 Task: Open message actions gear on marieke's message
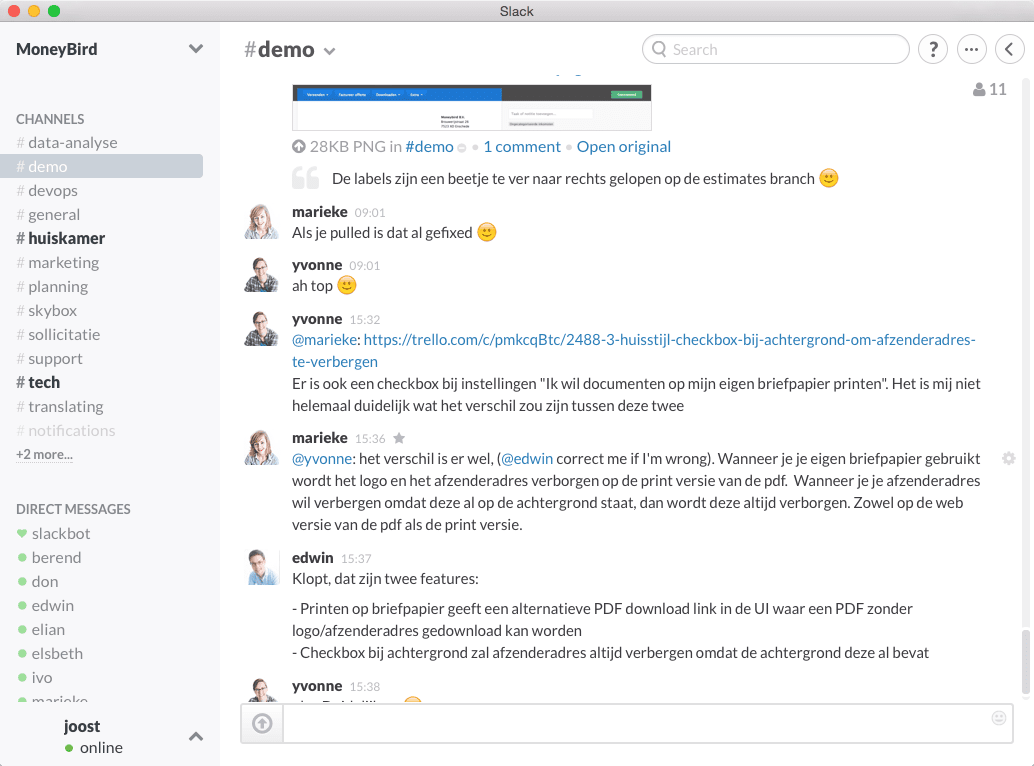pos(1009,458)
